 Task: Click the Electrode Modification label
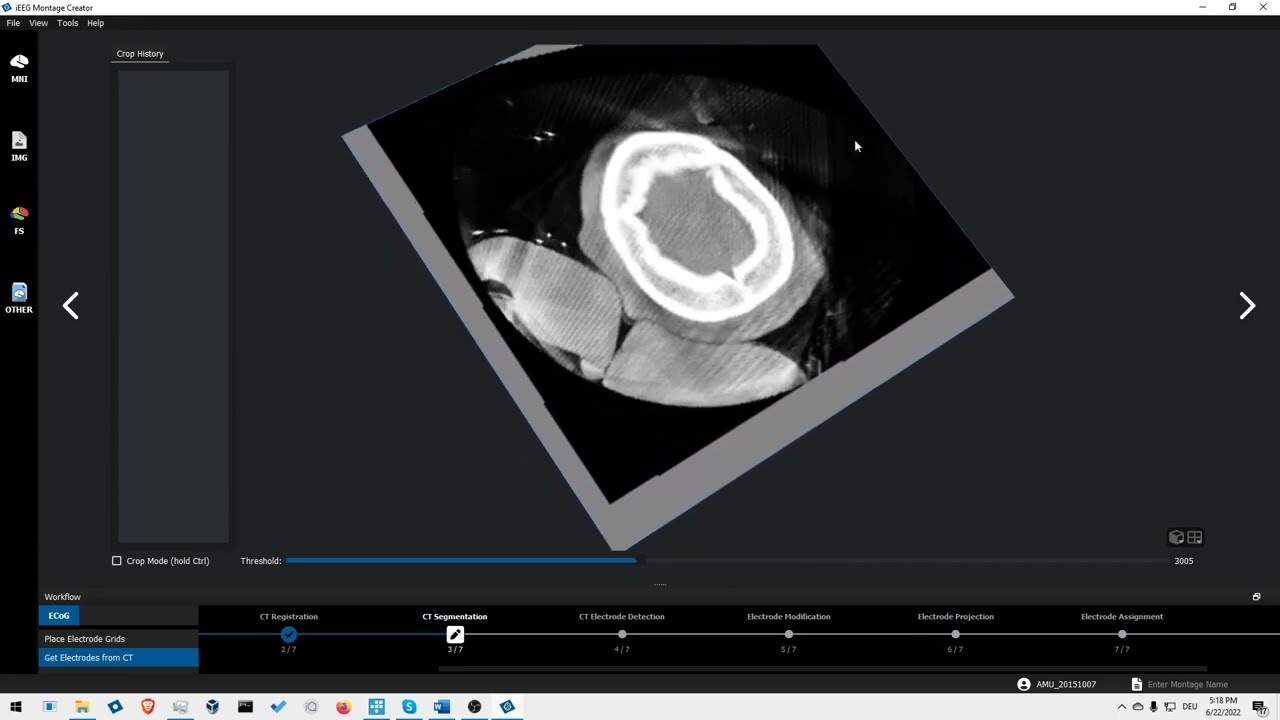click(x=789, y=616)
